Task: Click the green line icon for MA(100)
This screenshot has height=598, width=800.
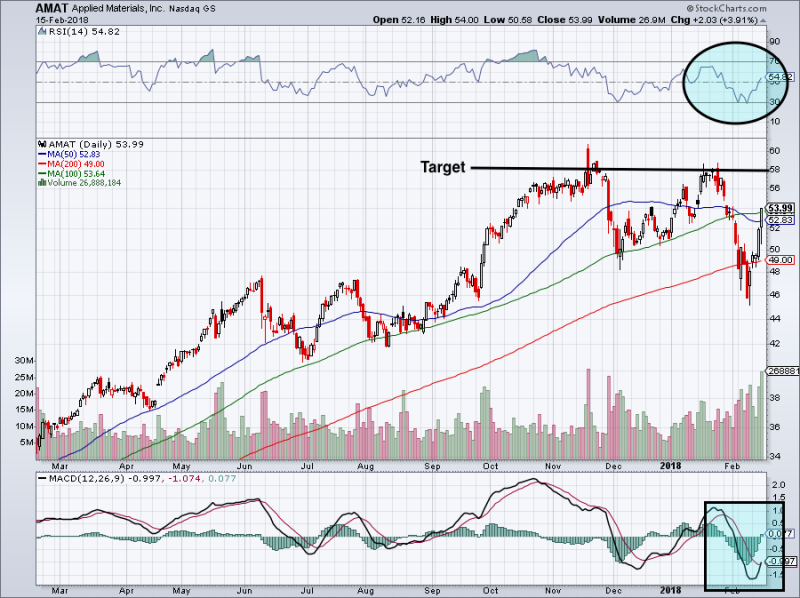Action: [42, 174]
